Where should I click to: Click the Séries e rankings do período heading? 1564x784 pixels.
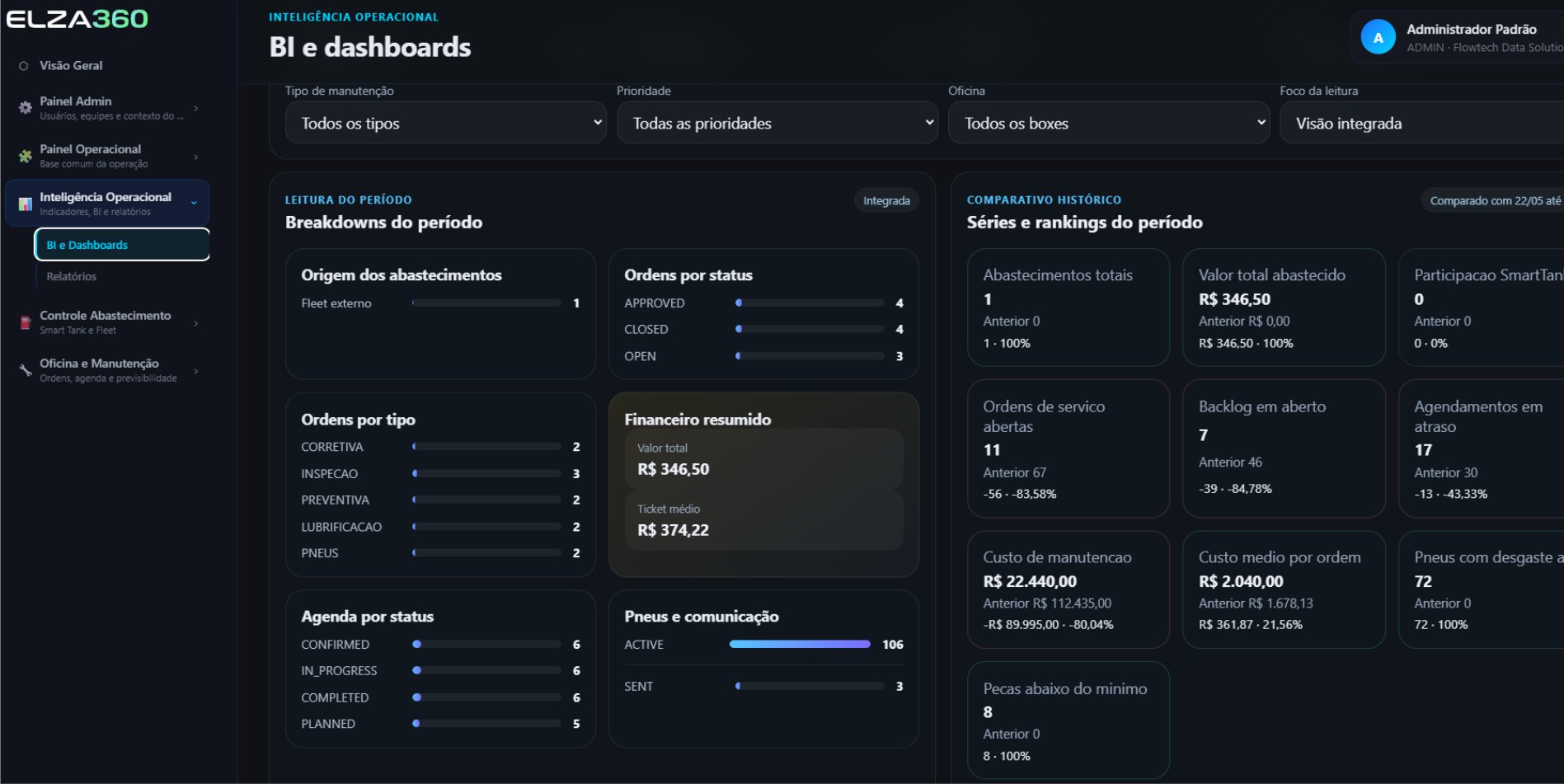[1084, 222]
